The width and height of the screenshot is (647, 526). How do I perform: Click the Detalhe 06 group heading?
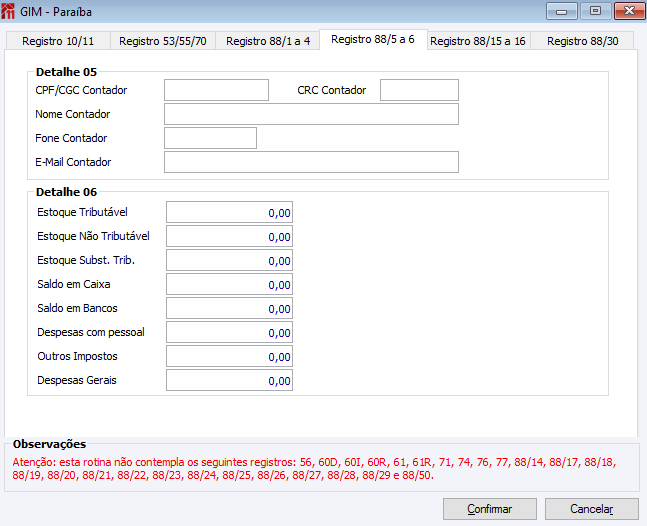(x=66, y=192)
